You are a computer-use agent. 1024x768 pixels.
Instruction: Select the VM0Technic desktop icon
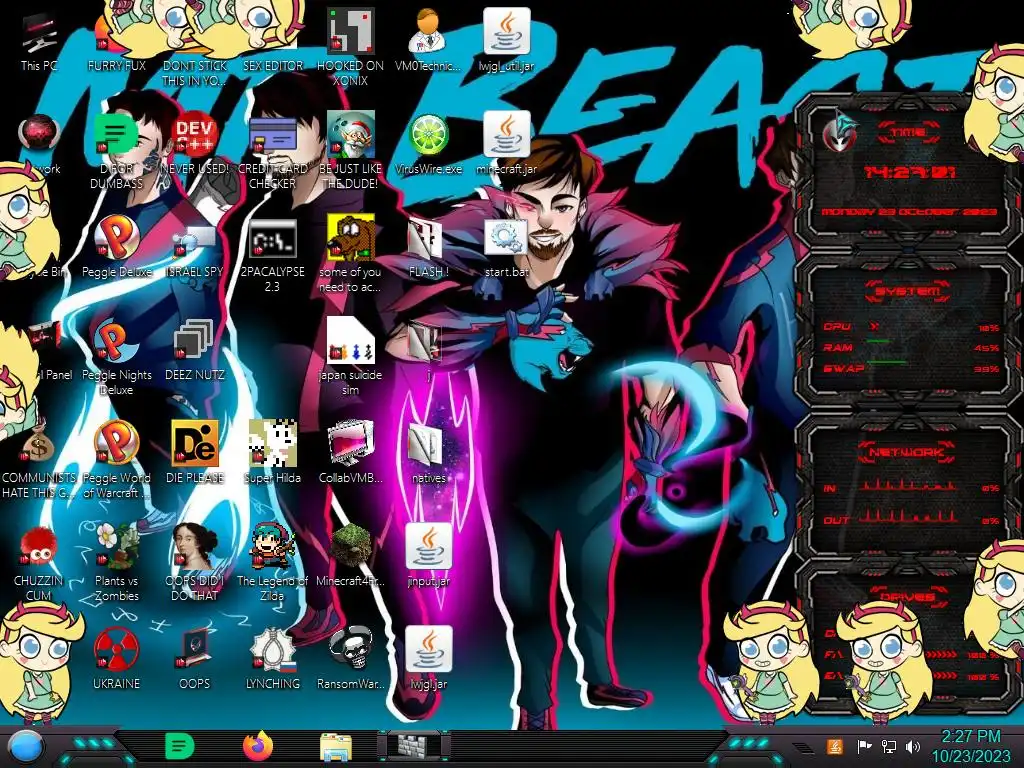(428, 40)
